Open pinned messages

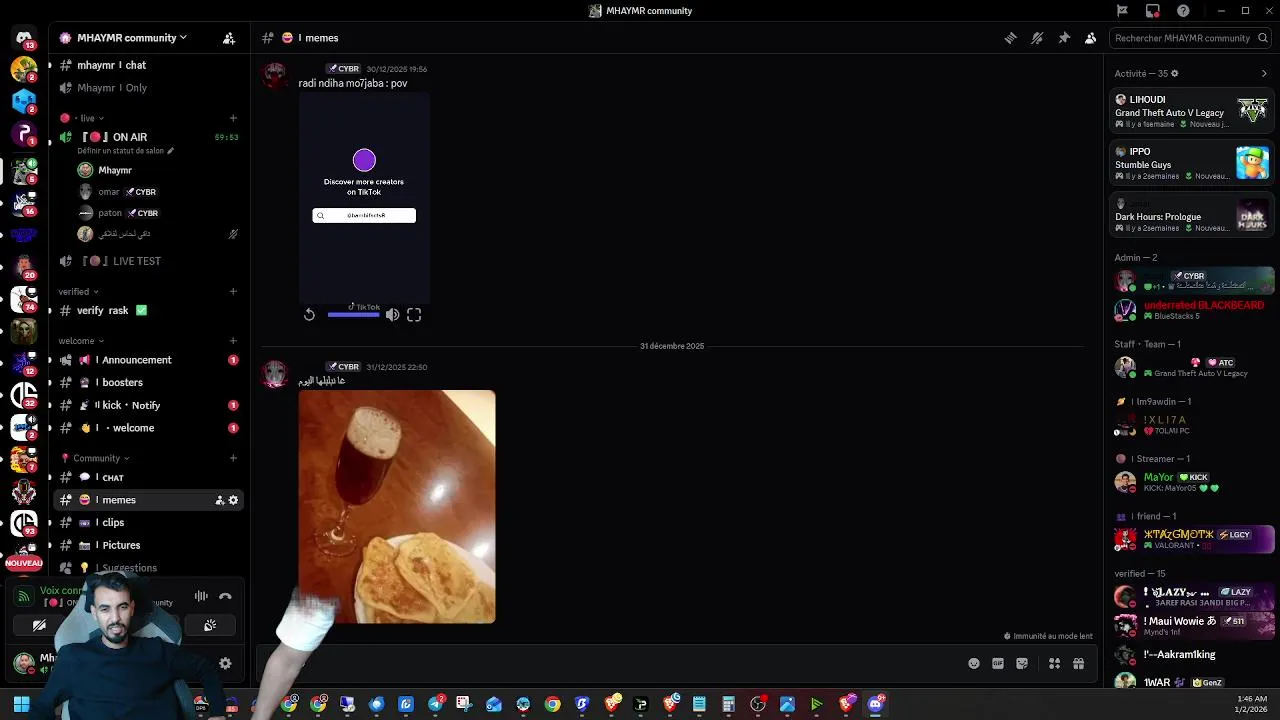coord(1064,38)
